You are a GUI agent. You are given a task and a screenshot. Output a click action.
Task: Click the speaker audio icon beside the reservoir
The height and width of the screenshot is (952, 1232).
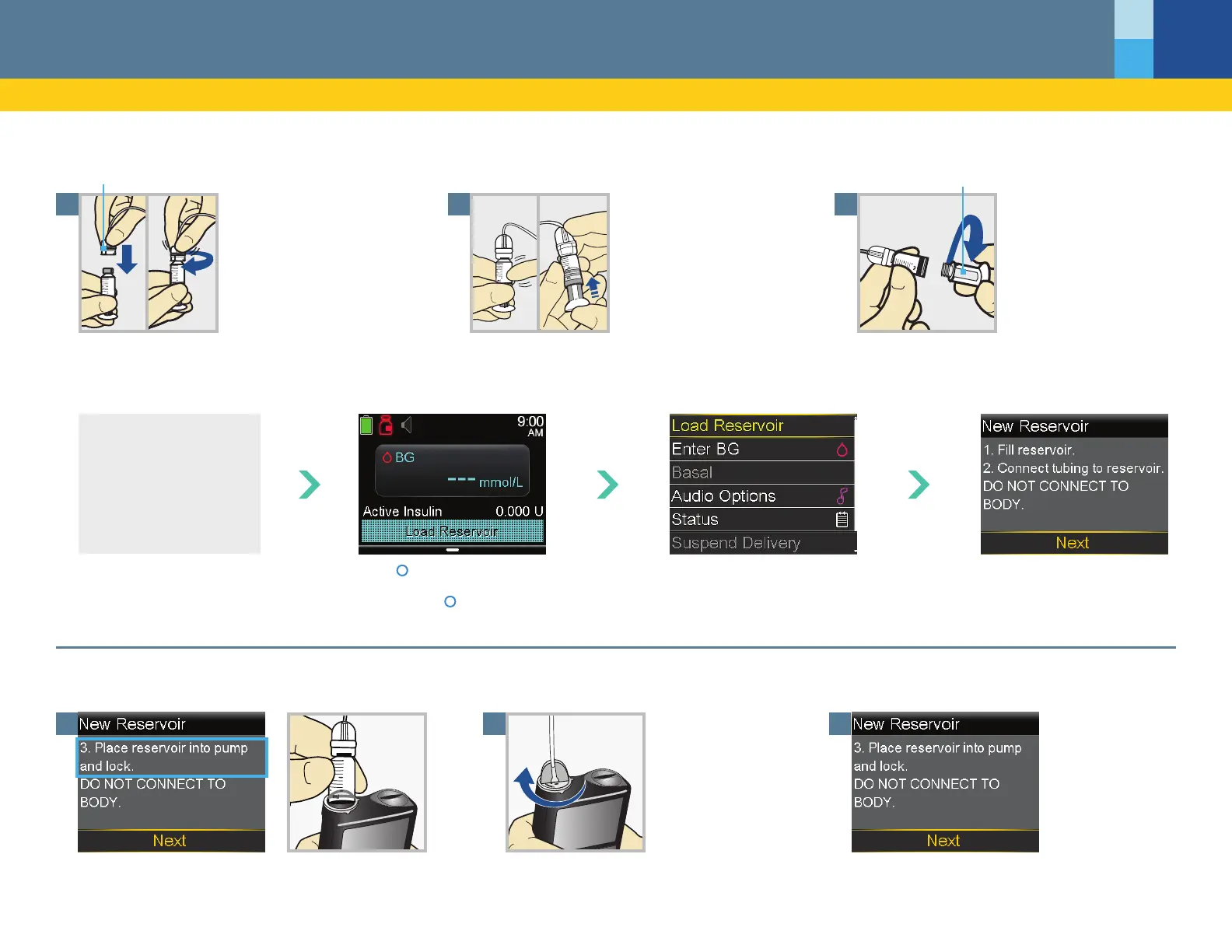point(406,425)
